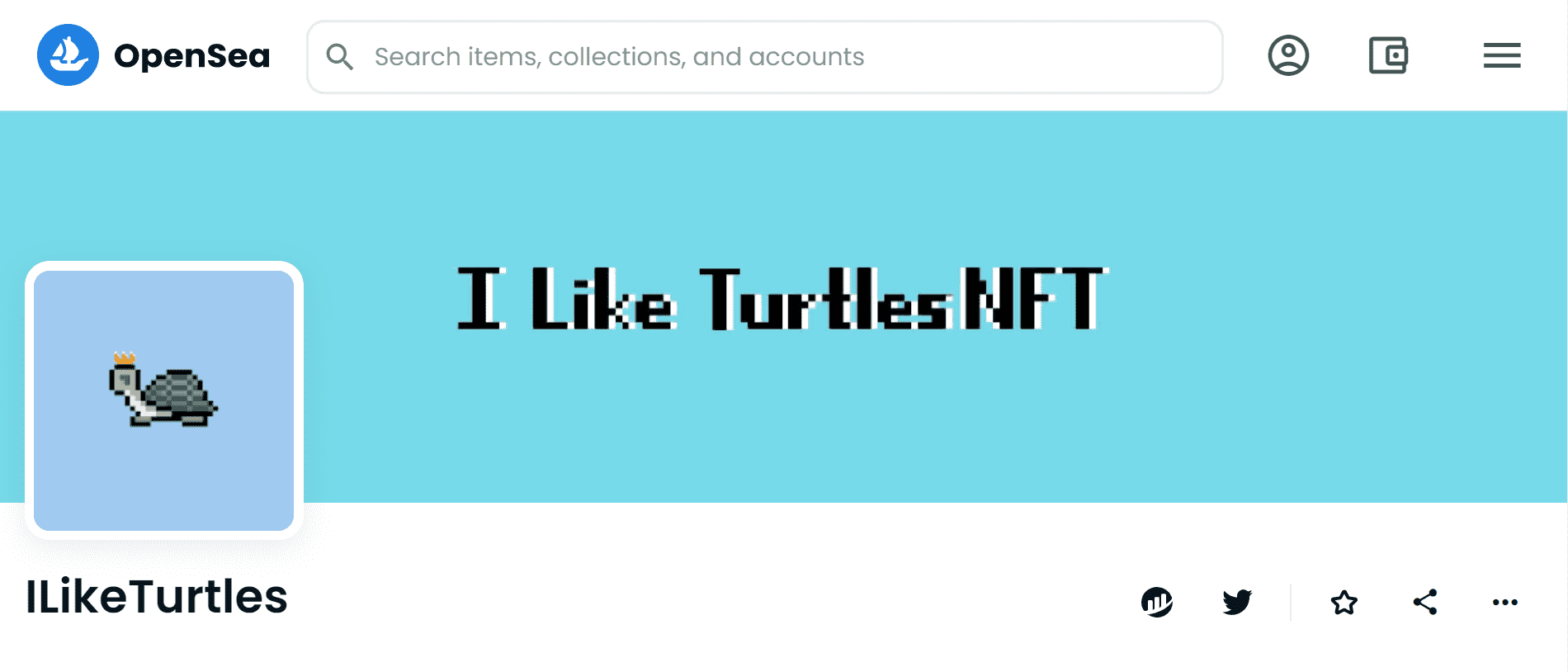
Task: Select the search magnifier icon
Action: click(x=340, y=56)
